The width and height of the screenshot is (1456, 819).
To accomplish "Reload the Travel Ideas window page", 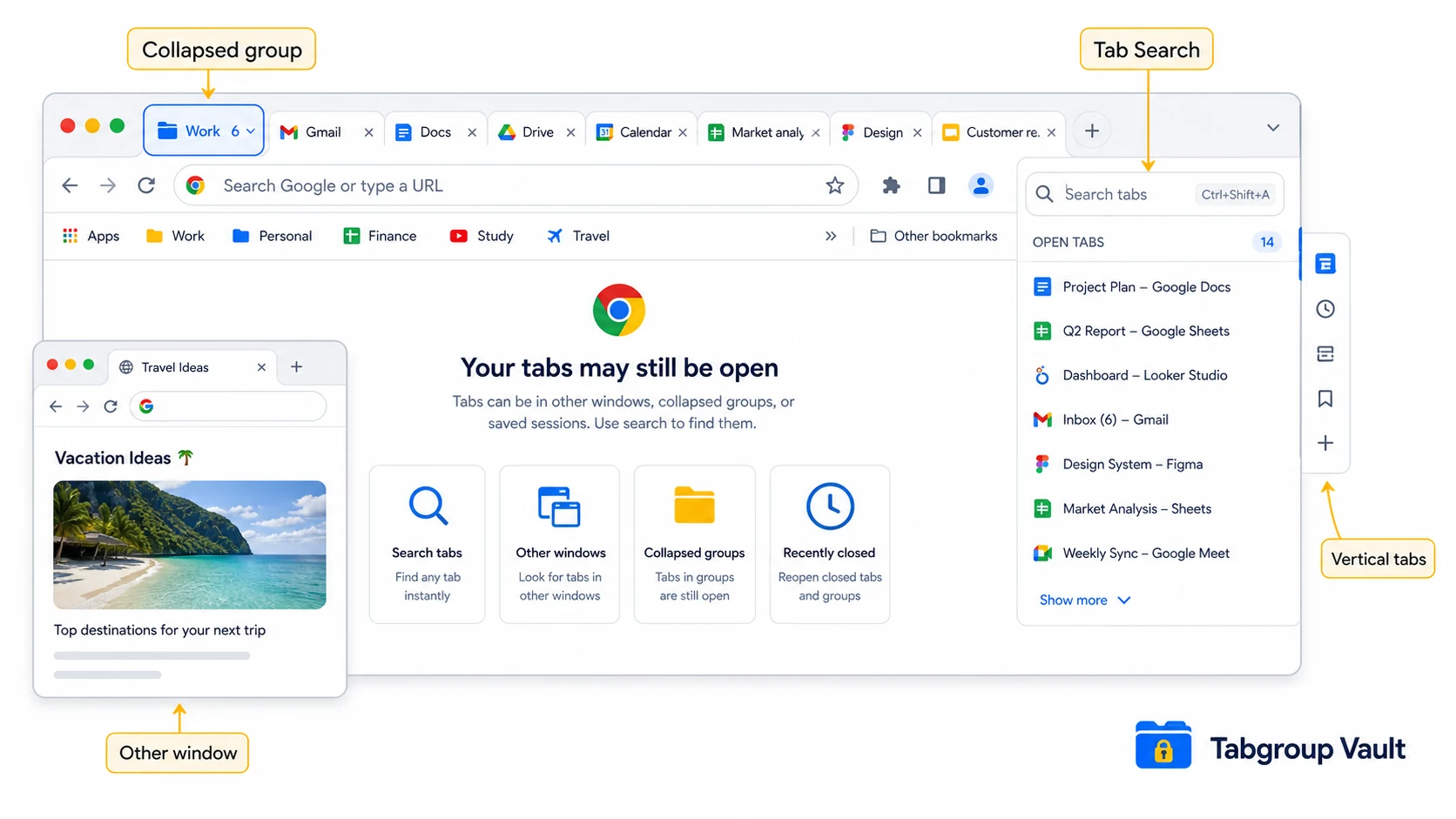I will pos(111,406).
